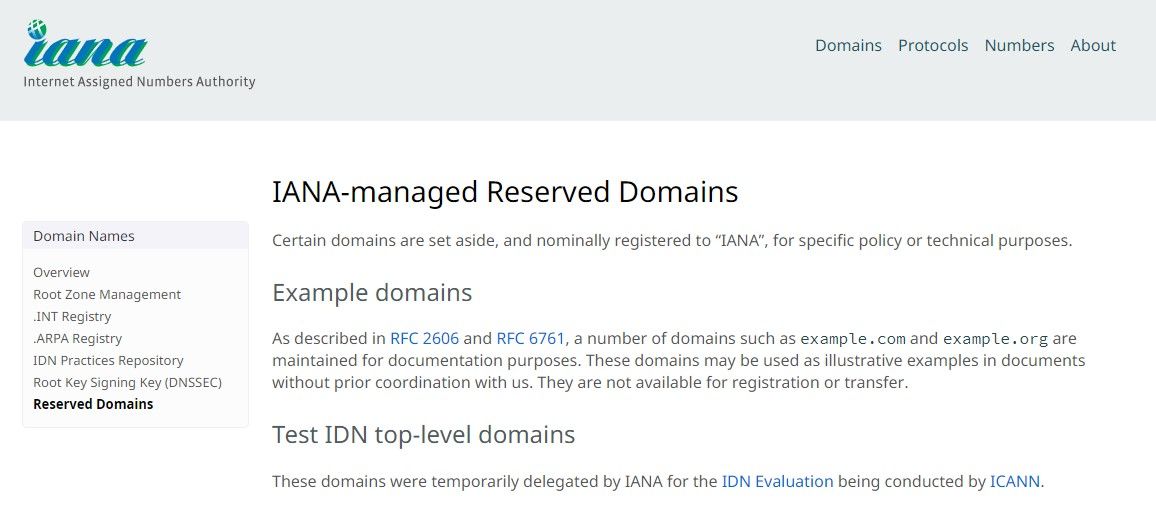Click the bold Reserved Domains sidebar item
The image size is (1156, 507).
(x=93, y=404)
